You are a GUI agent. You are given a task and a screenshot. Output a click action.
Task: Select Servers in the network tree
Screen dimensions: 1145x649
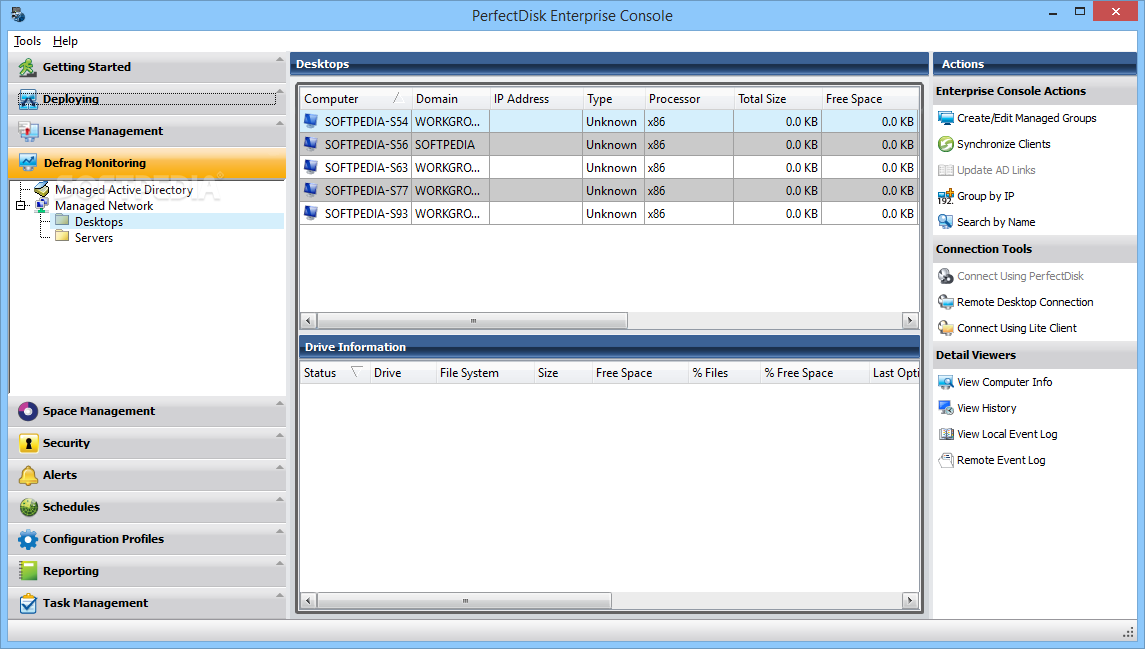coord(93,238)
